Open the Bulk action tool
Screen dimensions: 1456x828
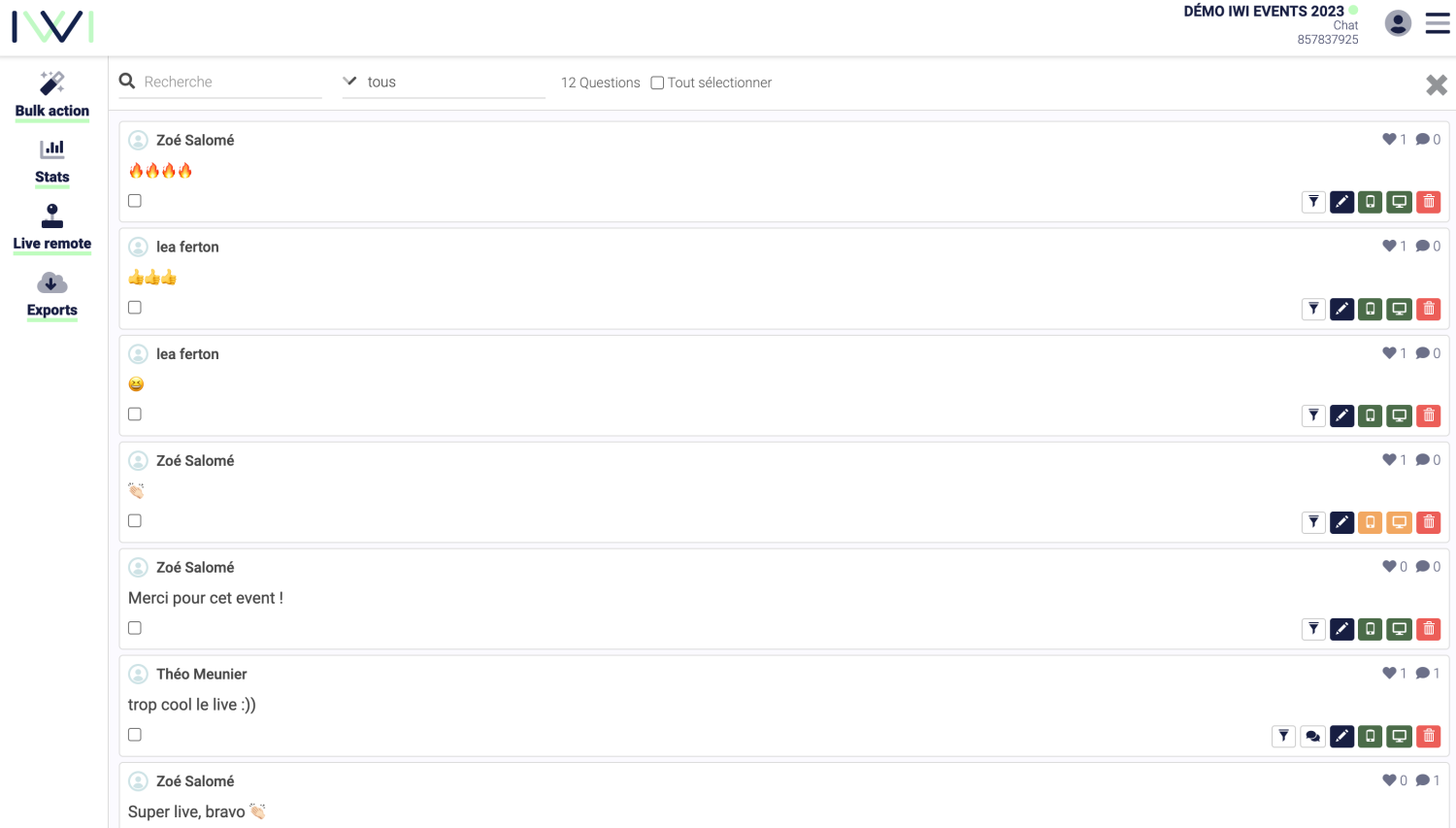coord(52,95)
